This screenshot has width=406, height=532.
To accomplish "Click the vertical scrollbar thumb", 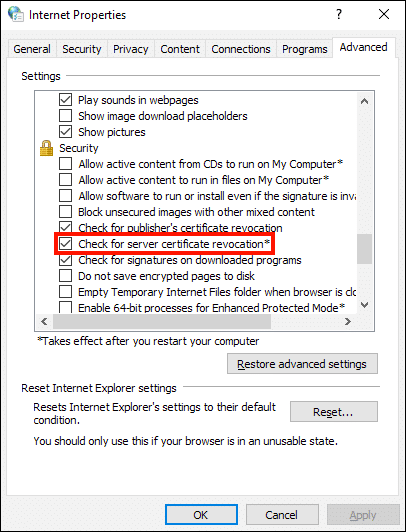I will click(365, 249).
